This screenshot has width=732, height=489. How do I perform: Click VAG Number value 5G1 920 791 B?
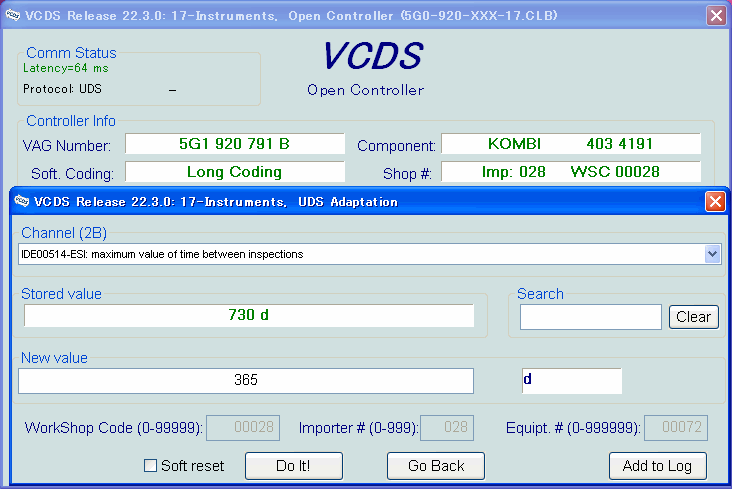[235, 144]
